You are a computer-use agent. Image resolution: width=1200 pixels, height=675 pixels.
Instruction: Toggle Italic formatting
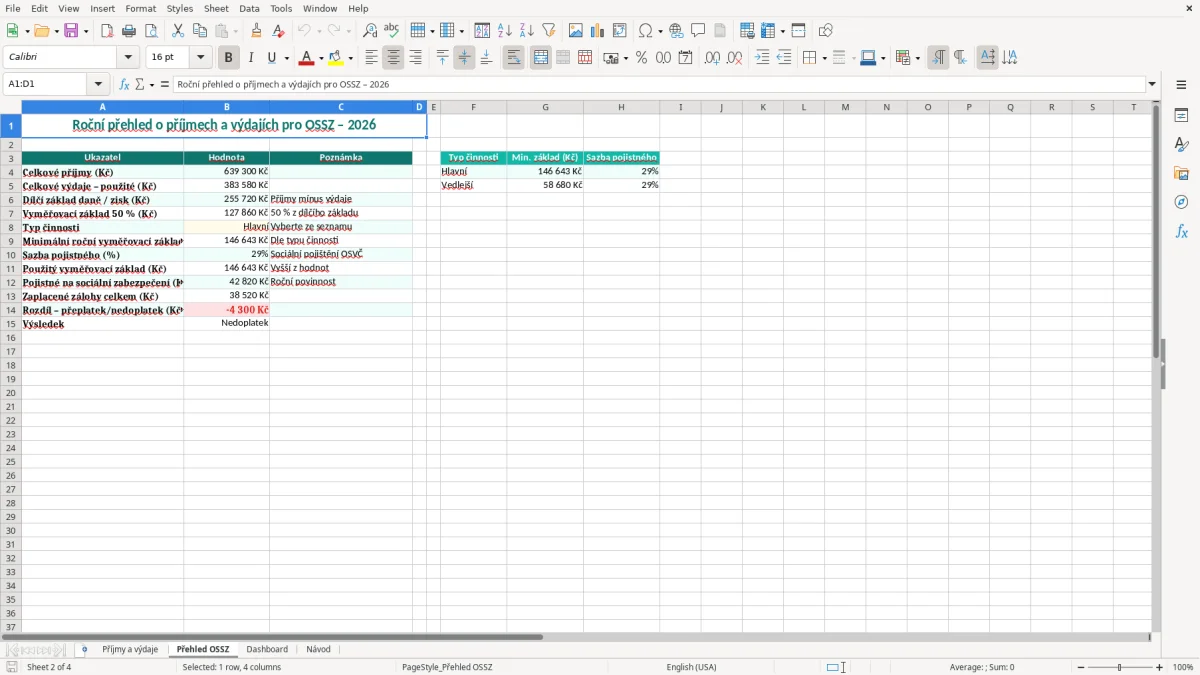(251, 58)
